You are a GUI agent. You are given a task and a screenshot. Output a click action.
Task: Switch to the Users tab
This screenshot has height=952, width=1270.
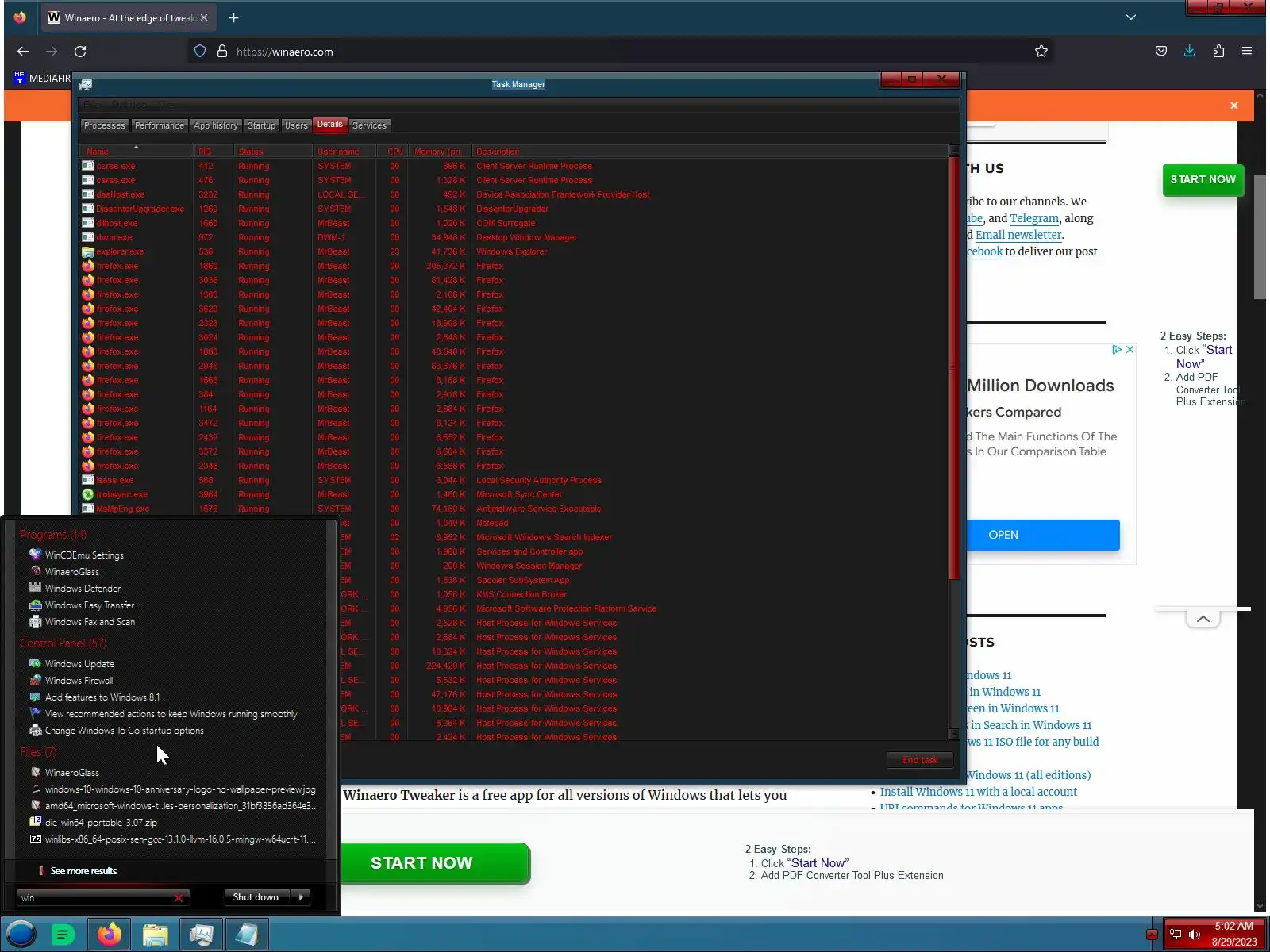296,125
